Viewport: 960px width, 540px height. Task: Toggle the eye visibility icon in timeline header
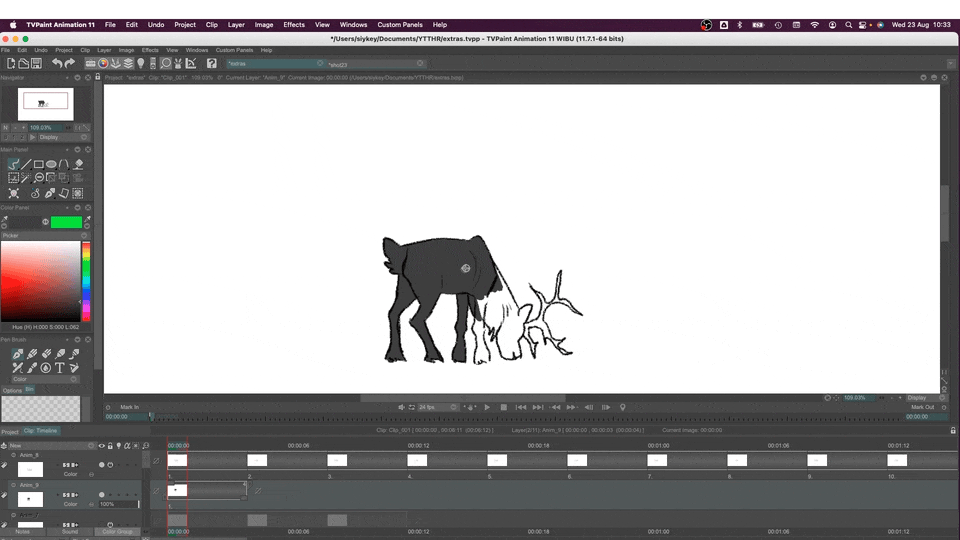pyautogui.click(x=101, y=446)
